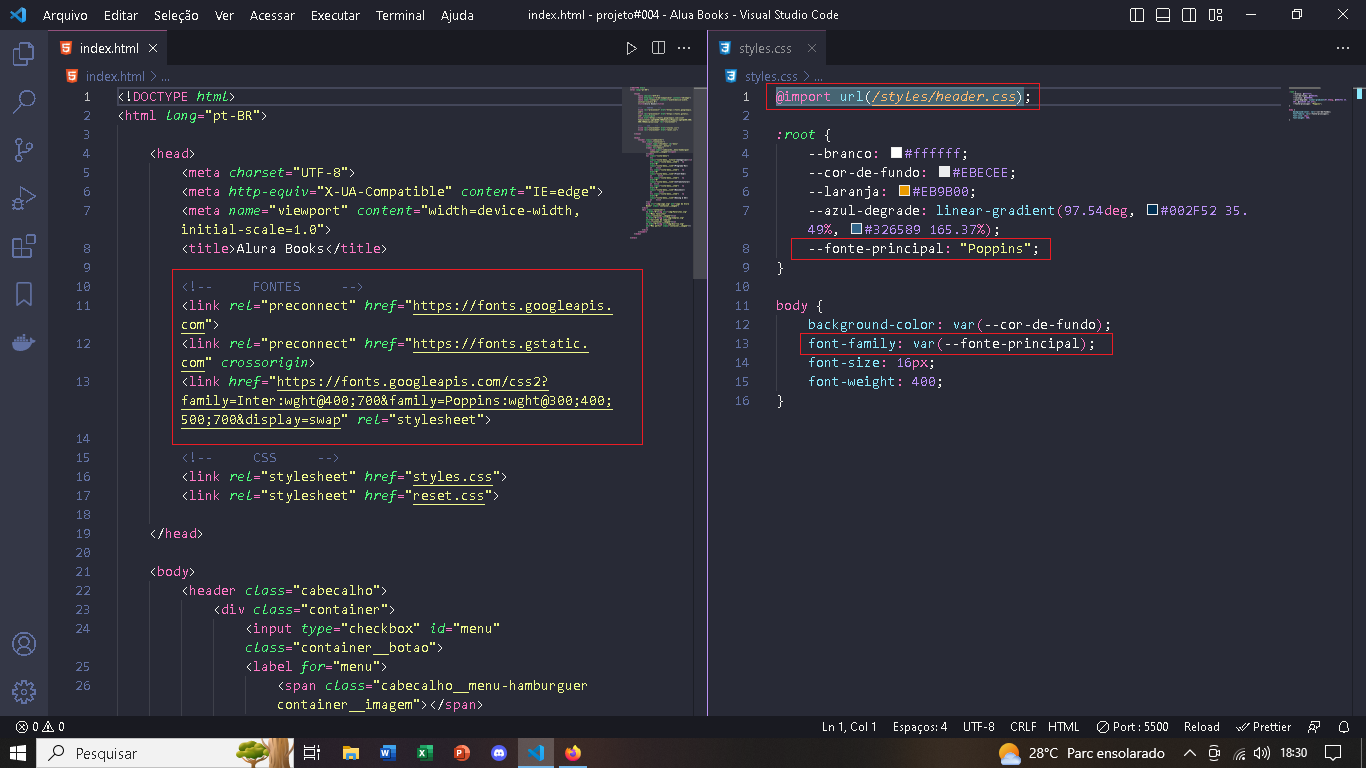Open the Ver menu
Viewport: 1366px width, 768px height.
point(224,15)
